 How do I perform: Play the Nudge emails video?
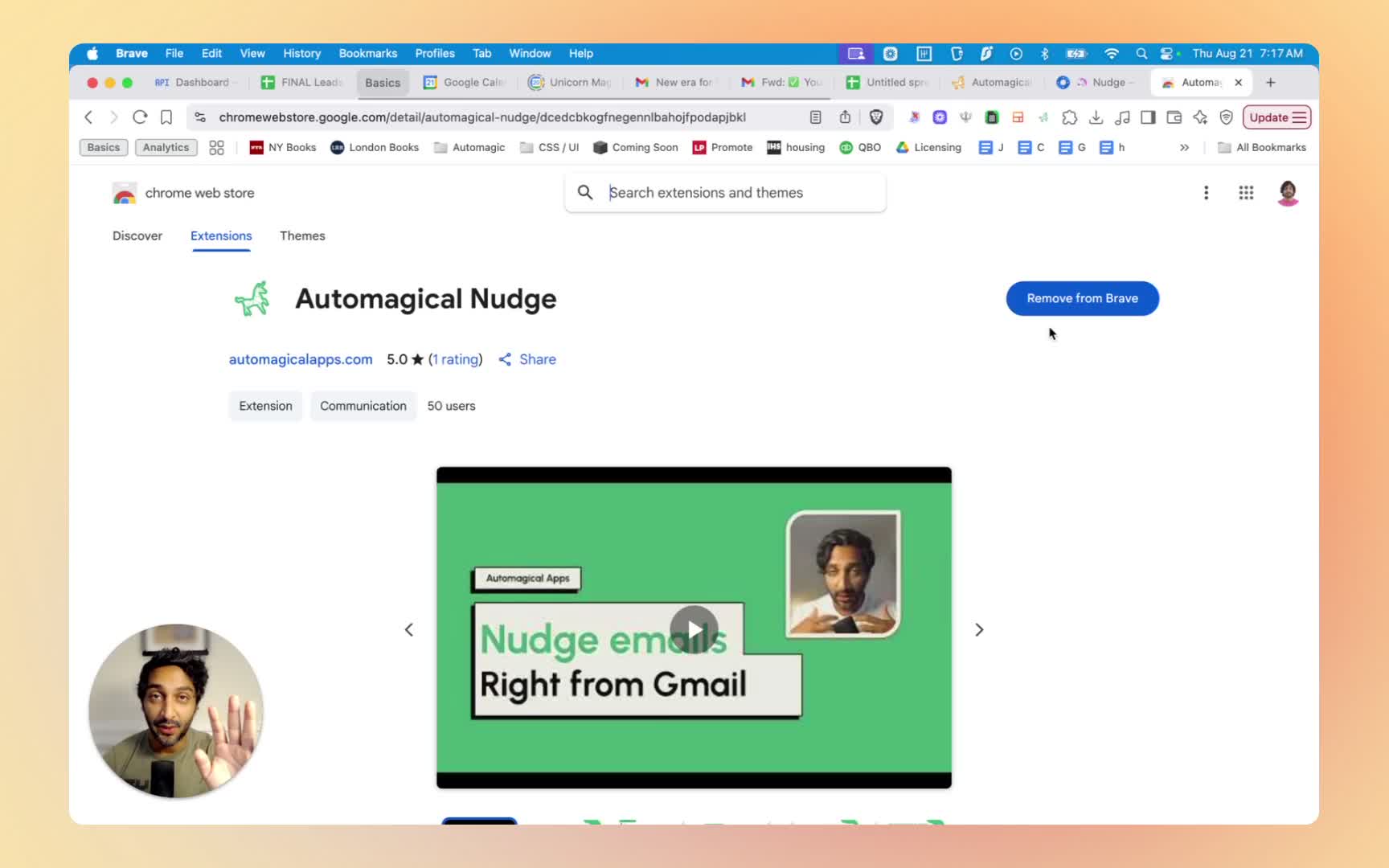point(694,629)
